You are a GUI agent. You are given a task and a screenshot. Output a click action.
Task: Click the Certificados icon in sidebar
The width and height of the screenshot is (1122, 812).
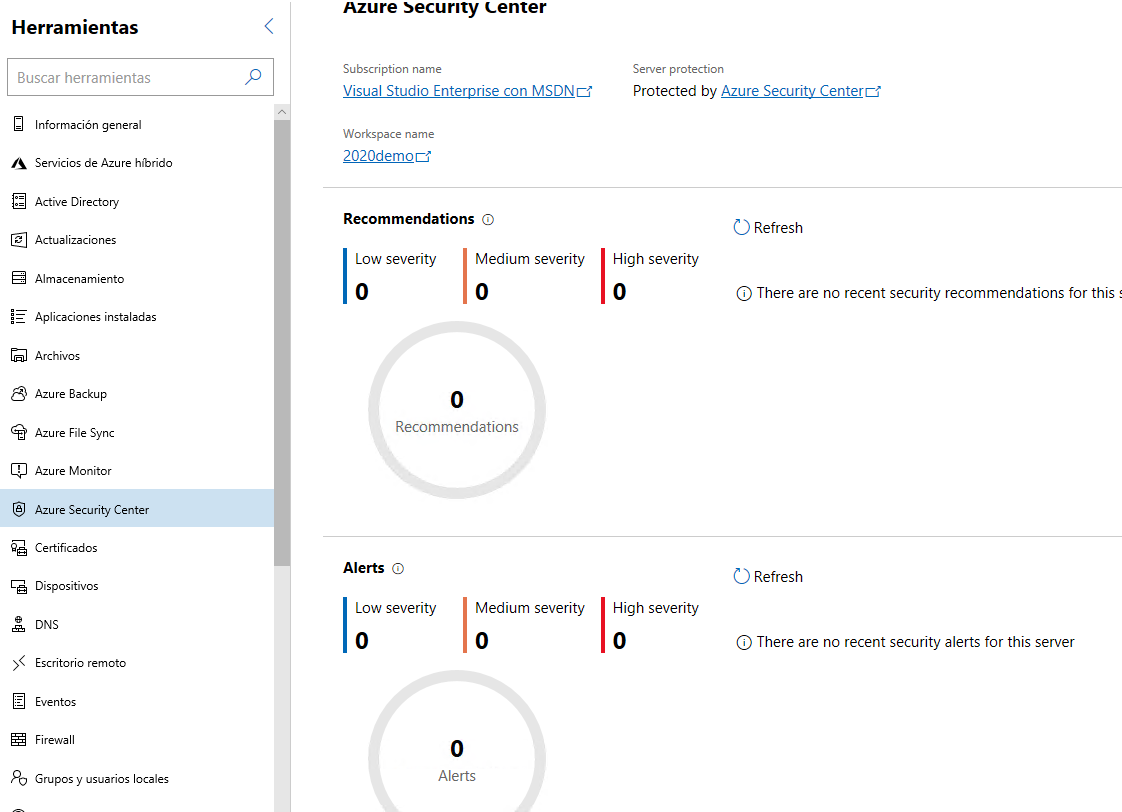pos(18,548)
